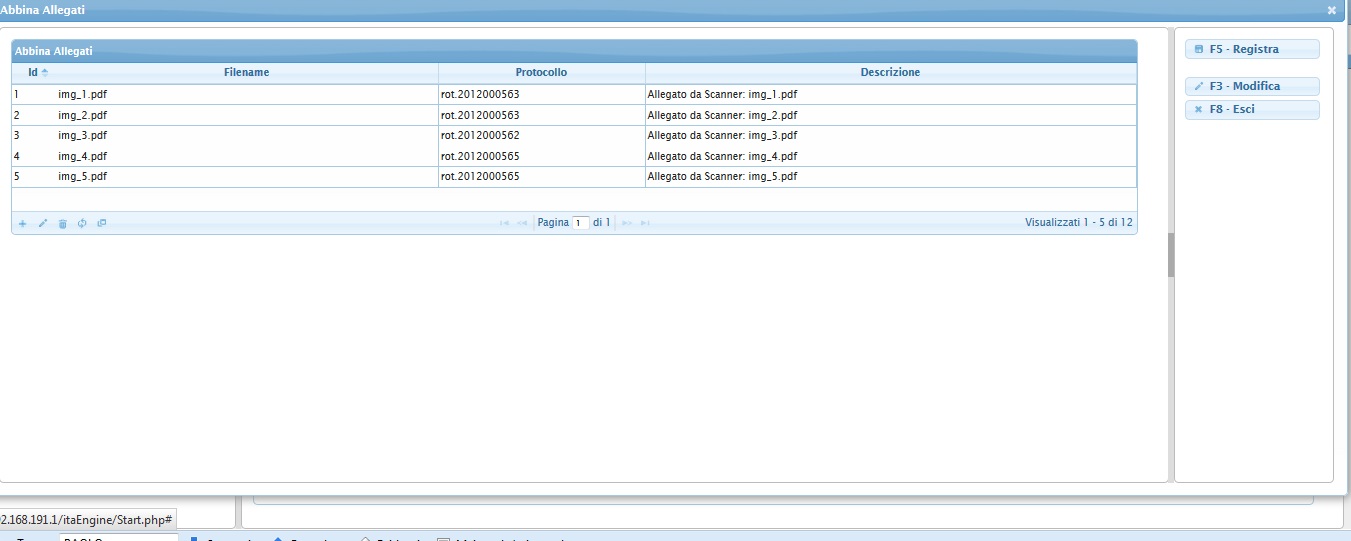Go to next page arrow in pager

[x=627, y=223]
